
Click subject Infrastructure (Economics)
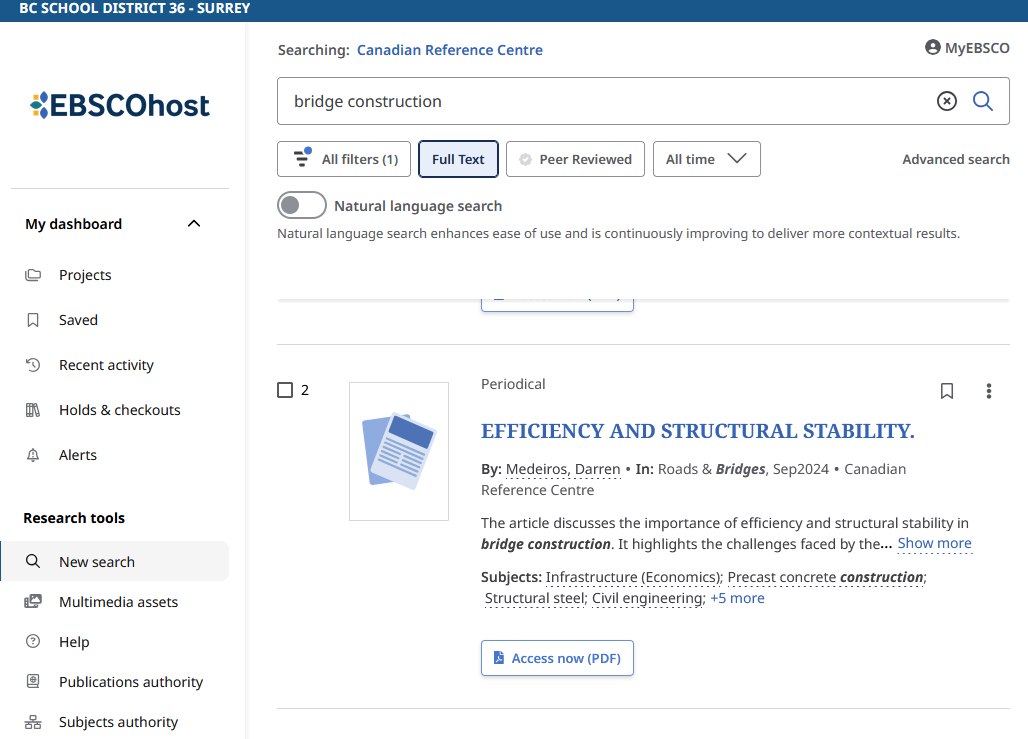click(632, 577)
